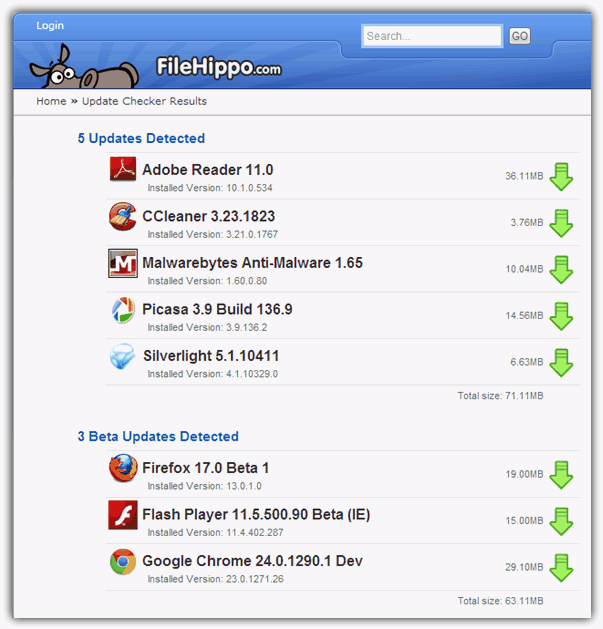
Task: Select the Flash Player 11.5.500.90 Beta link
Action: pyautogui.click(x=256, y=515)
